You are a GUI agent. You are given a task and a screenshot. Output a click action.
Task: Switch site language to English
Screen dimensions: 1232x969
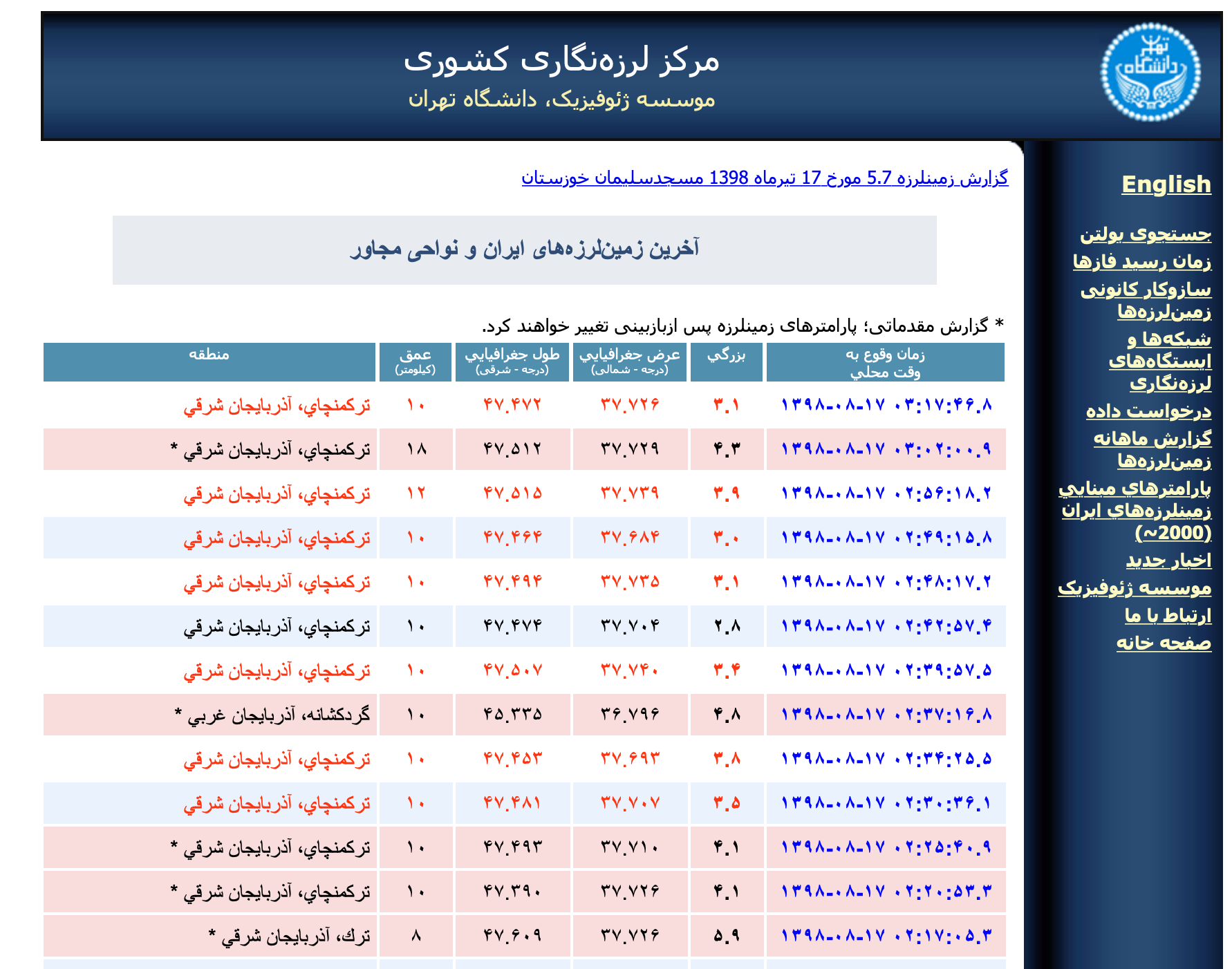coord(1168,185)
